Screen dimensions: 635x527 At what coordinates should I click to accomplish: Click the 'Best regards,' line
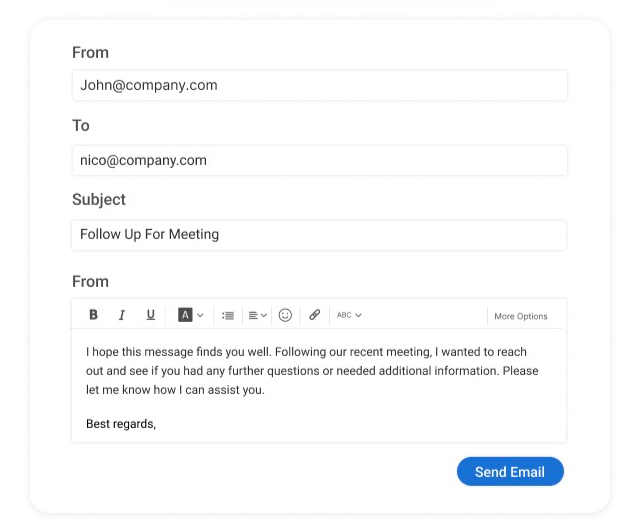click(121, 424)
